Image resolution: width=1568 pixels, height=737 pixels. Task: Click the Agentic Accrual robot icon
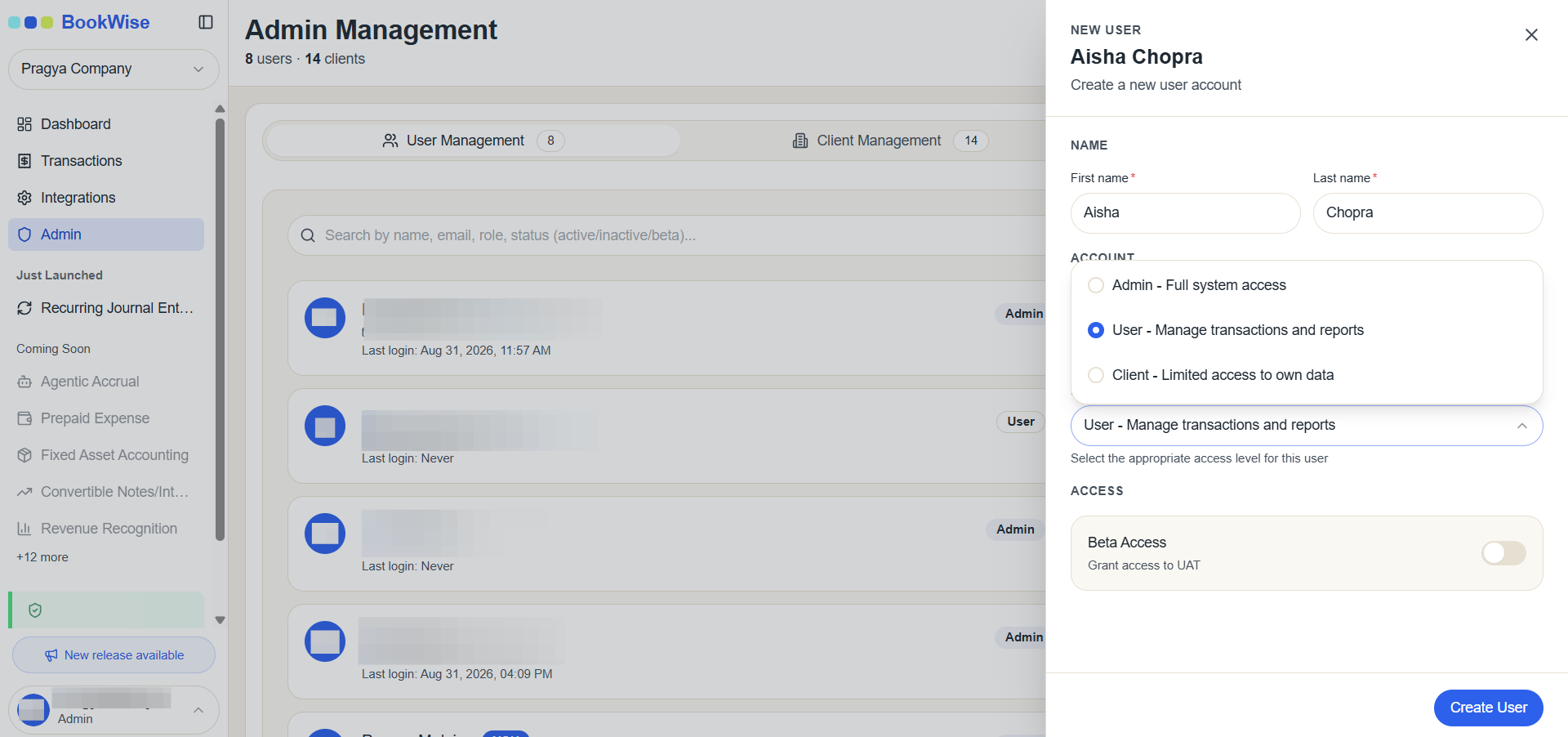24,382
